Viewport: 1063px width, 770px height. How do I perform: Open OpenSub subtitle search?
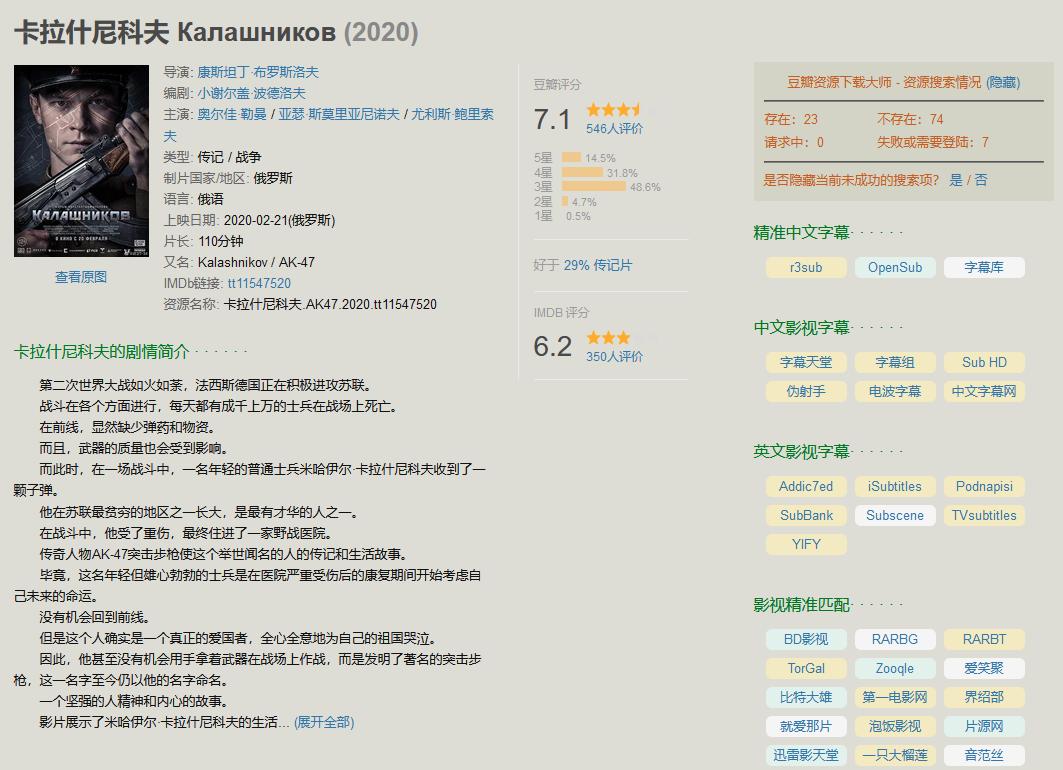tap(895, 267)
